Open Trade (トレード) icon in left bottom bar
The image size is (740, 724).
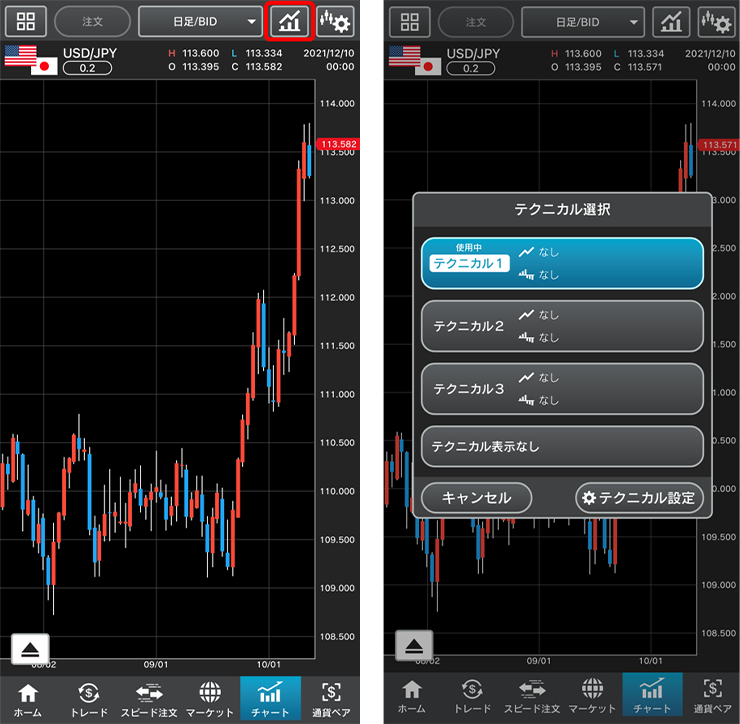(x=89, y=699)
